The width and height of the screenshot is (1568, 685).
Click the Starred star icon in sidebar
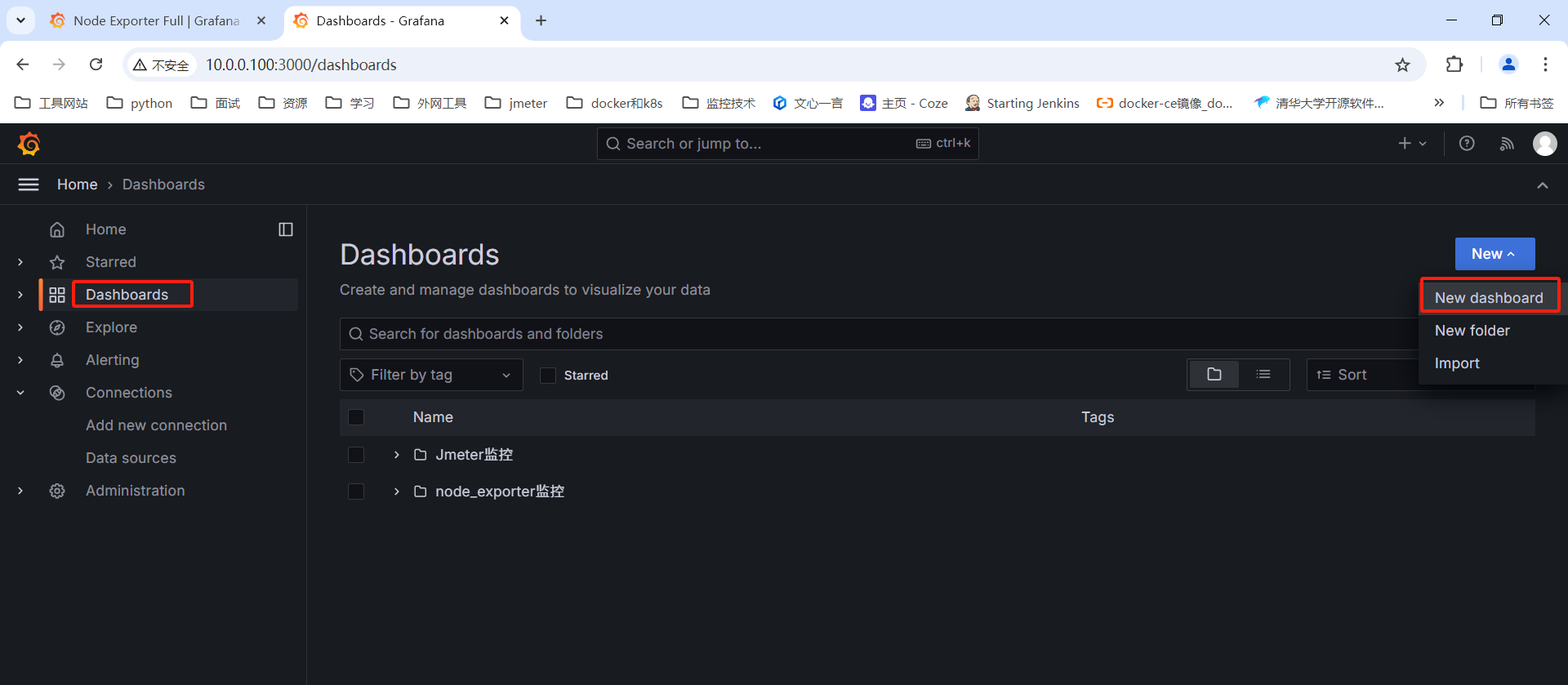pos(57,262)
